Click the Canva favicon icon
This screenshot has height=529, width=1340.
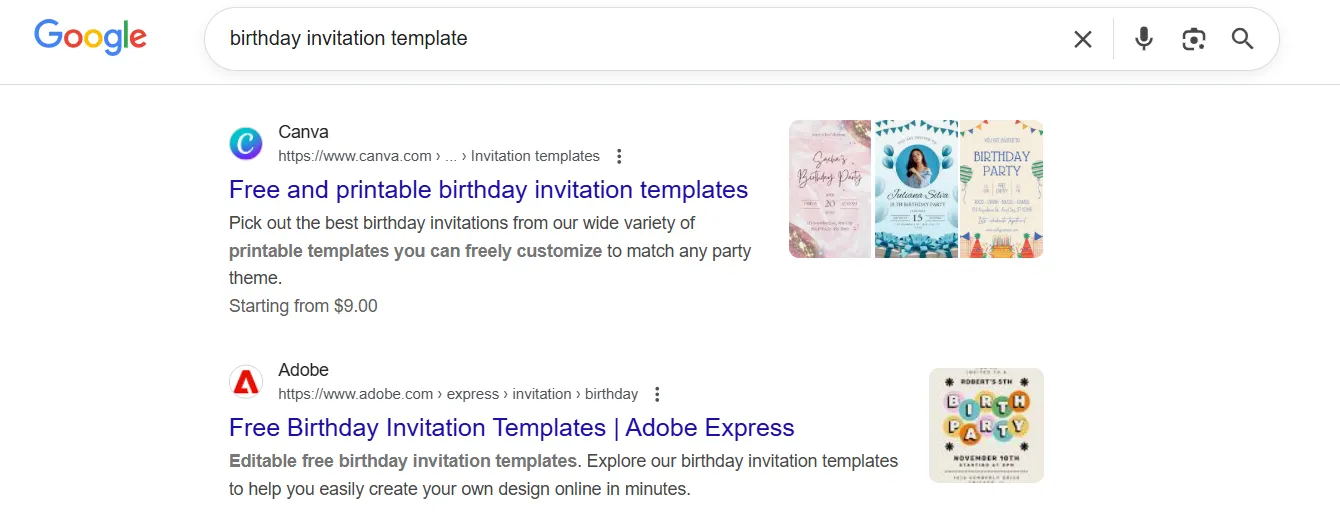point(246,144)
